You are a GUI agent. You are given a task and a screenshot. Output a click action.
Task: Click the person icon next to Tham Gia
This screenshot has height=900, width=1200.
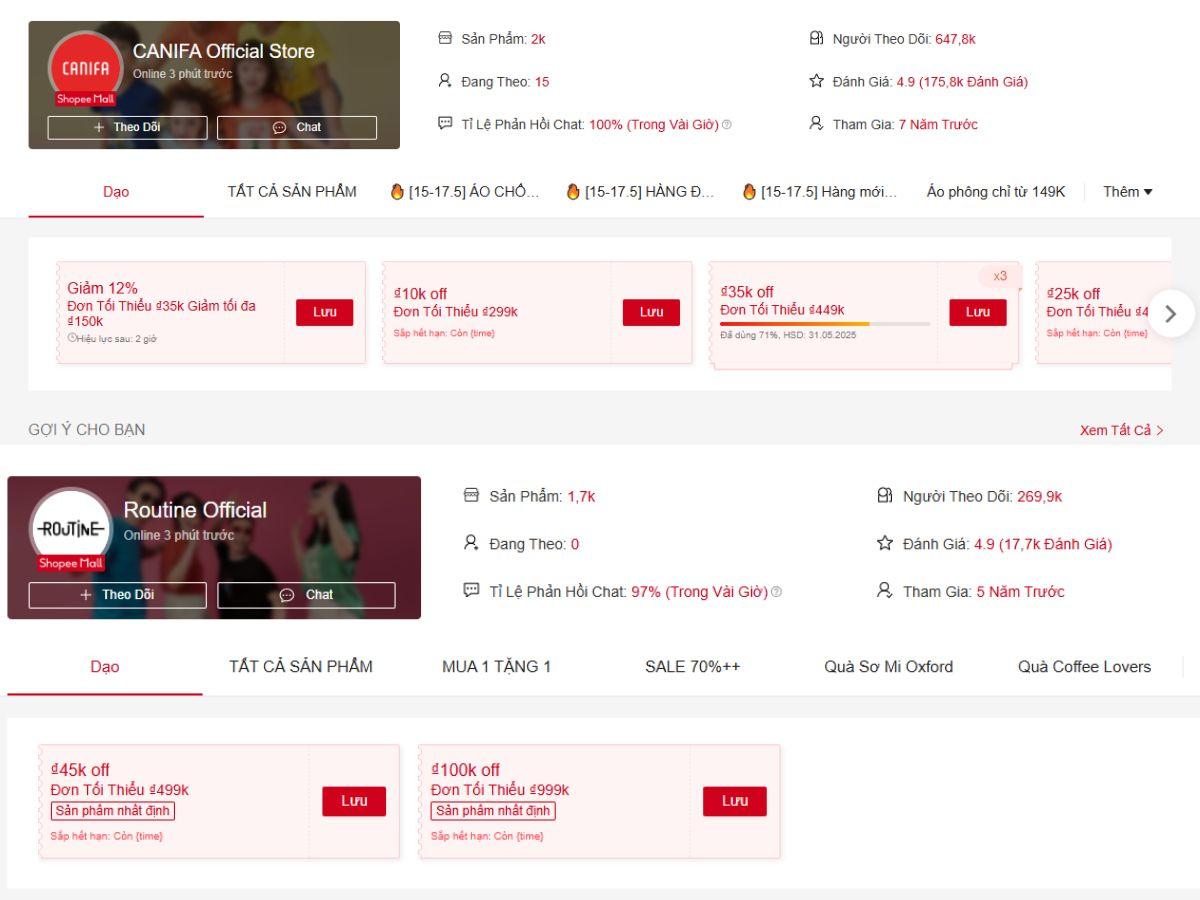[816, 124]
